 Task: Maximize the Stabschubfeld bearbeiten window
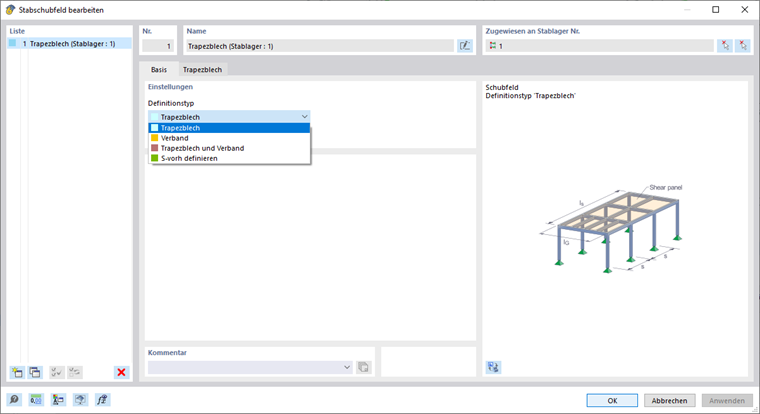pos(715,10)
